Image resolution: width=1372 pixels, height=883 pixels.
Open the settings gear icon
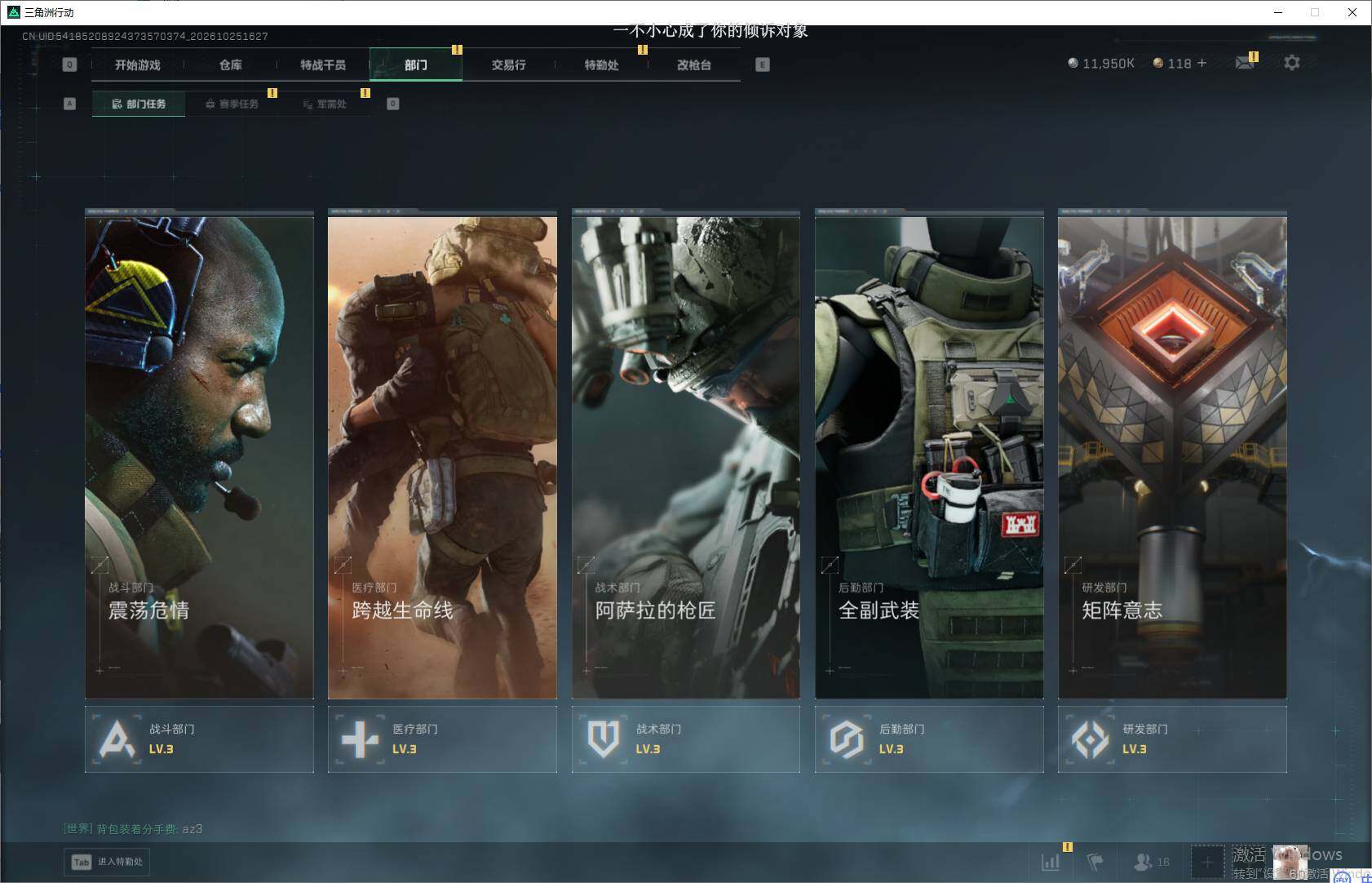point(1291,63)
